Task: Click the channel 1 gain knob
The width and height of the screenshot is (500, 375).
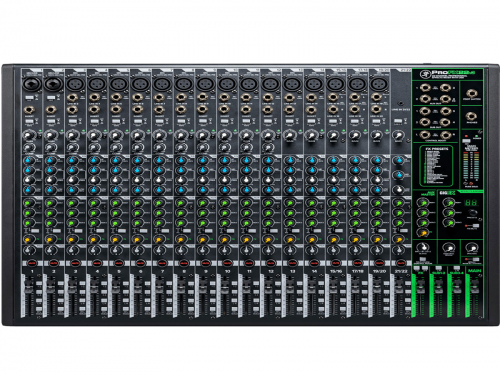Action: click(29, 135)
